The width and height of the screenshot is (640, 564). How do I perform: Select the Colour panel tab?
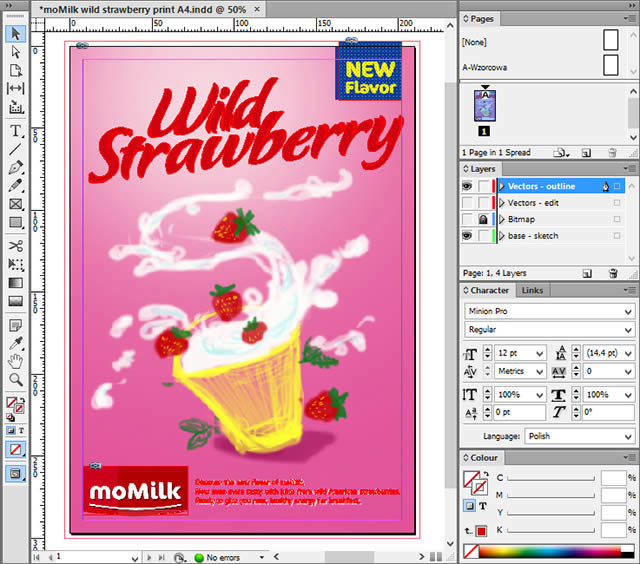(x=480, y=458)
